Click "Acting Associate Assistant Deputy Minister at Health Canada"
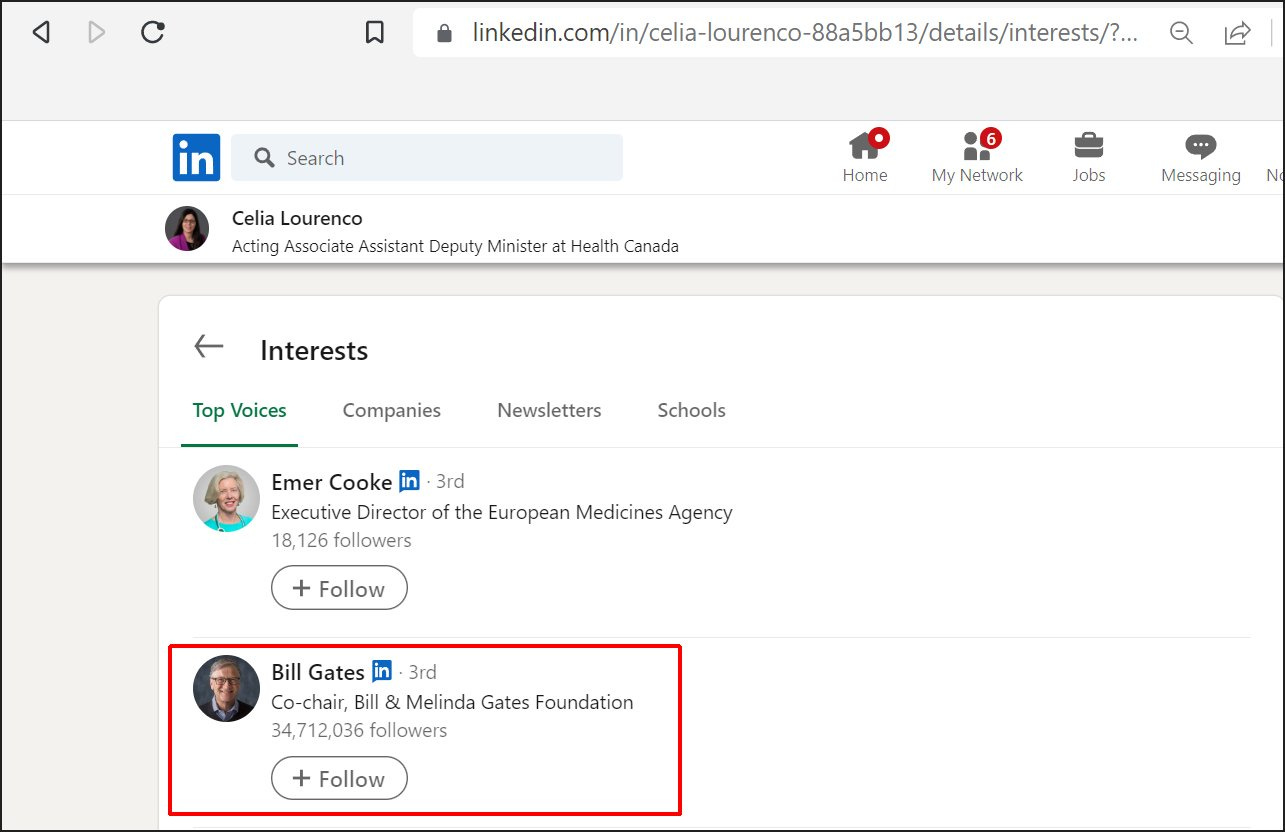Screen dimensions: 1285x832 point(455,246)
